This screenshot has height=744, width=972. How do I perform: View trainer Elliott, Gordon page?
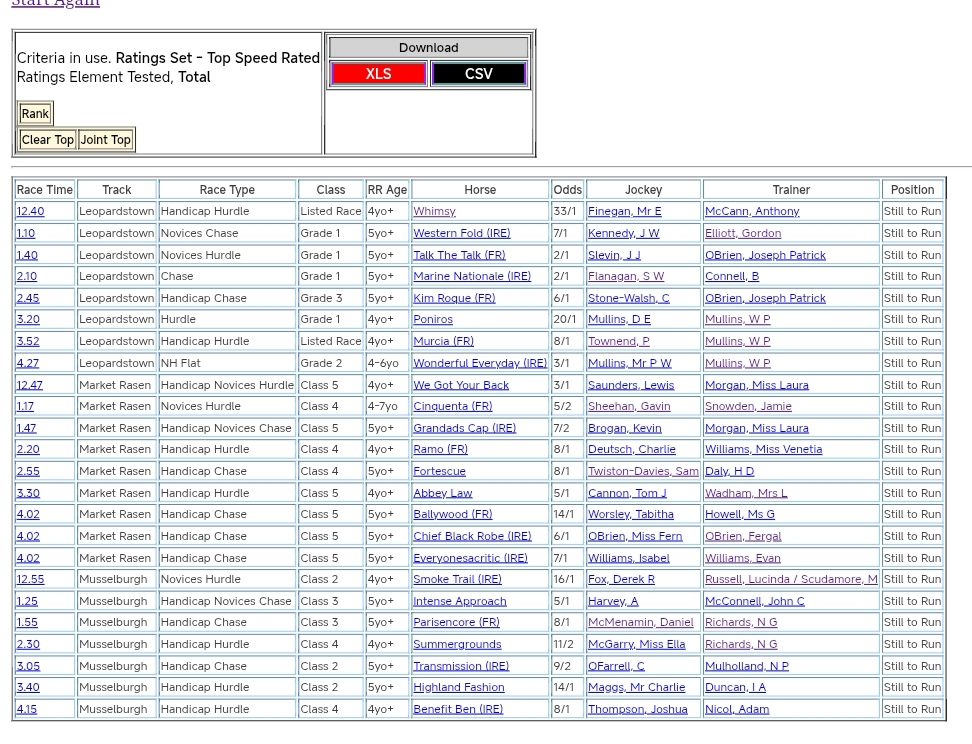(743, 233)
